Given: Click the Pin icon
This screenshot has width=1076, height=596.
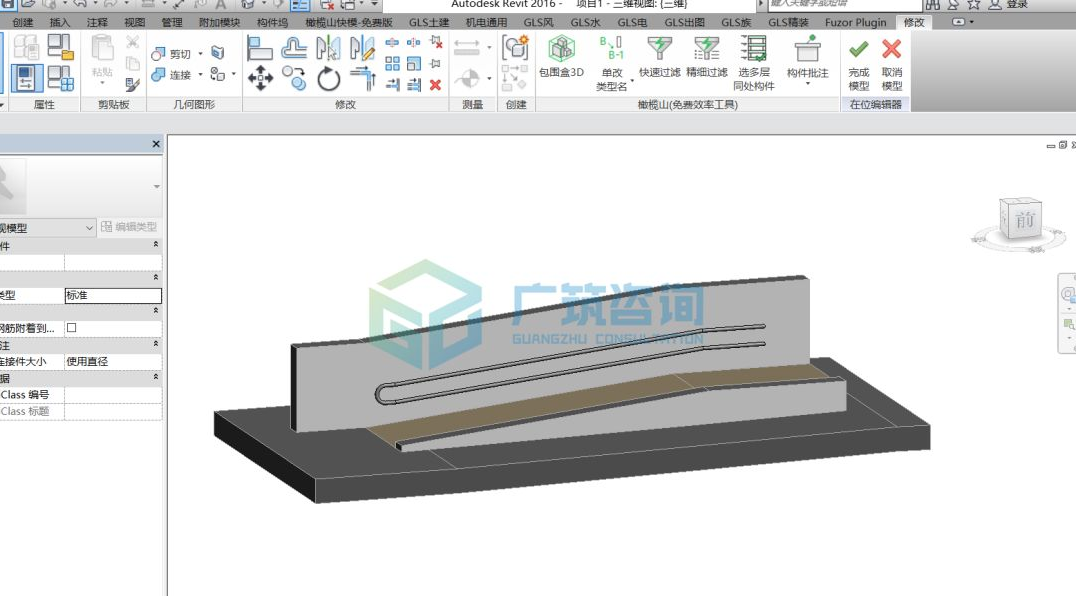Looking at the screenshot, I should [435, 64].
